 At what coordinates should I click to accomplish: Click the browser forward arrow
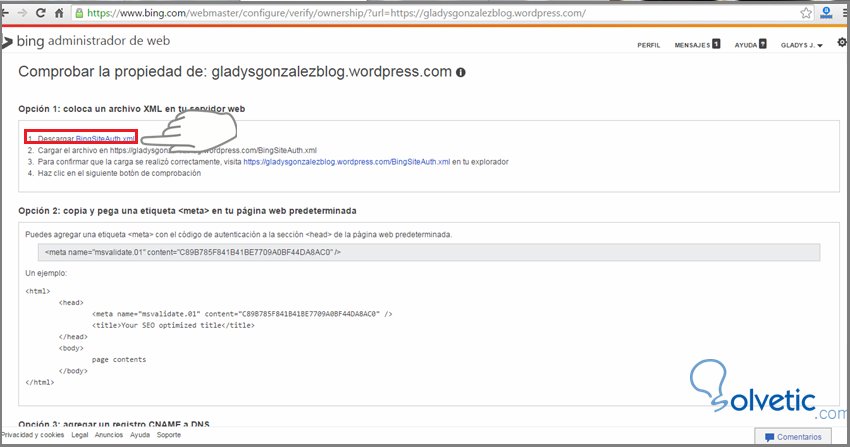22,13
